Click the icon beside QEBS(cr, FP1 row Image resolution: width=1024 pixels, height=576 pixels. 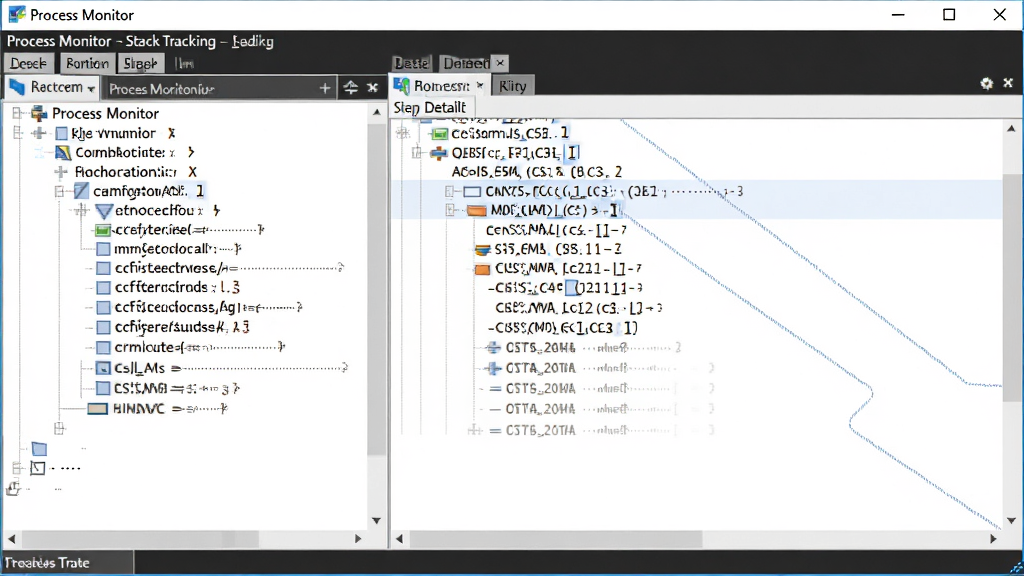point(439,153)
